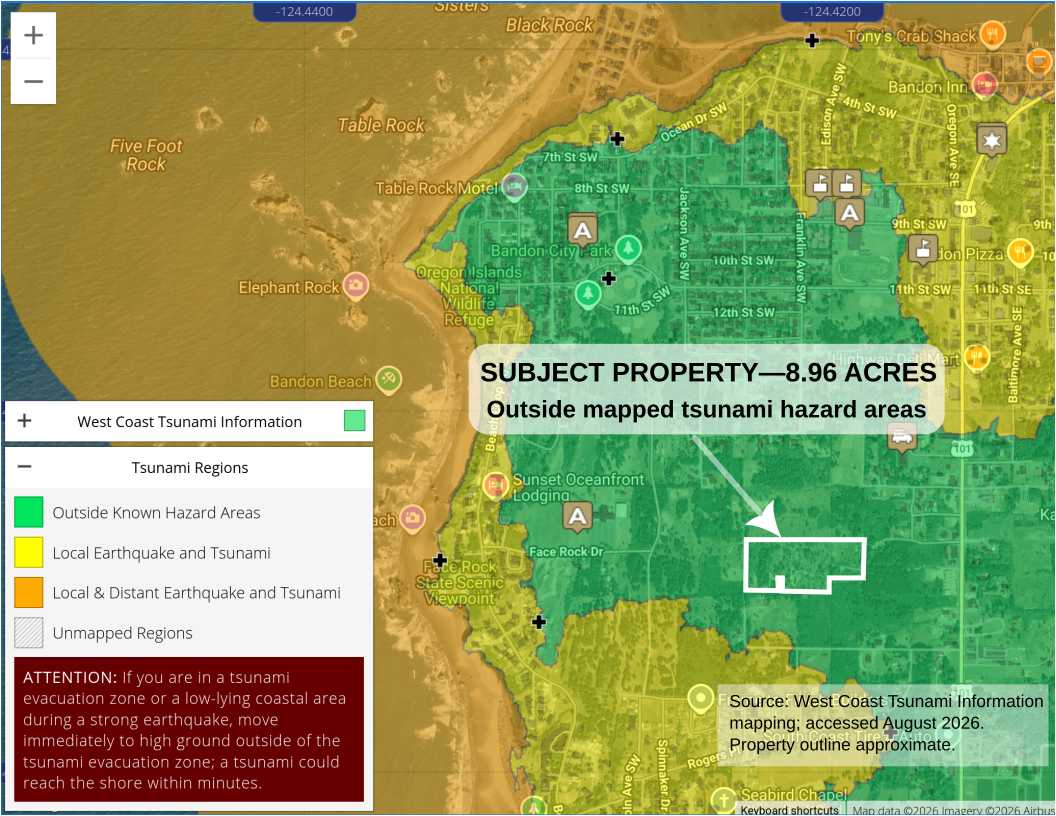Click the vehicle marker below Highway Deli Mart
The width and height of the screenshot is (1056, 816).
[x=902, y=438]
